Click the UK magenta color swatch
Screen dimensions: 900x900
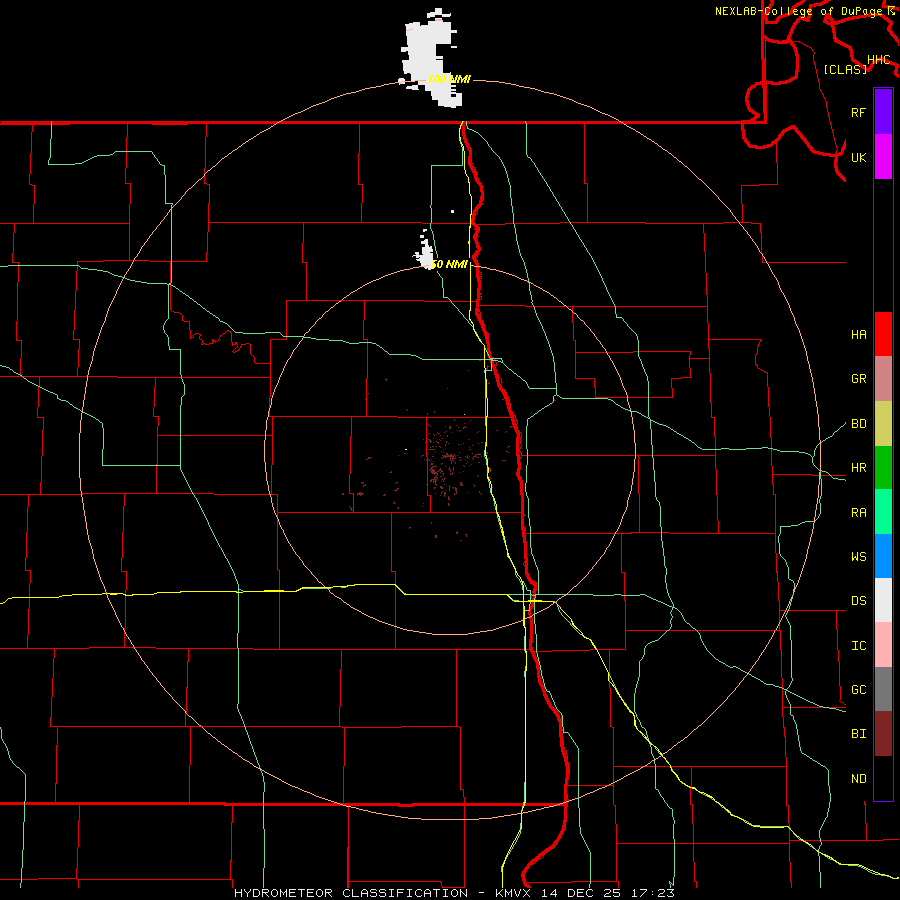pos(883,156)
